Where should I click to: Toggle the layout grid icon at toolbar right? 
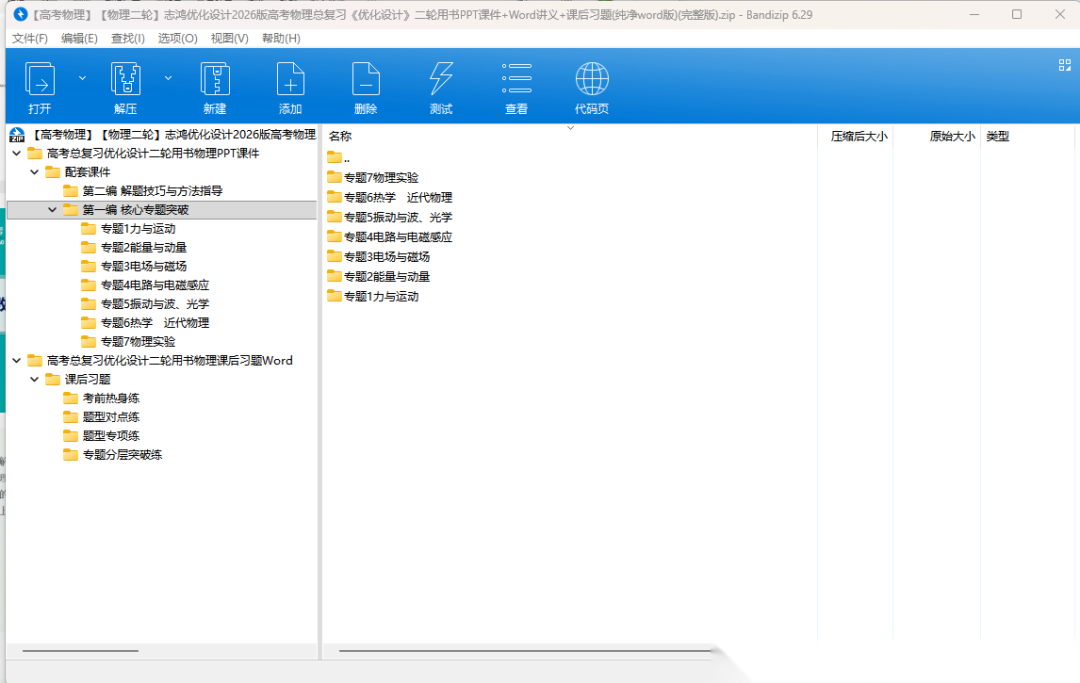1064,65
